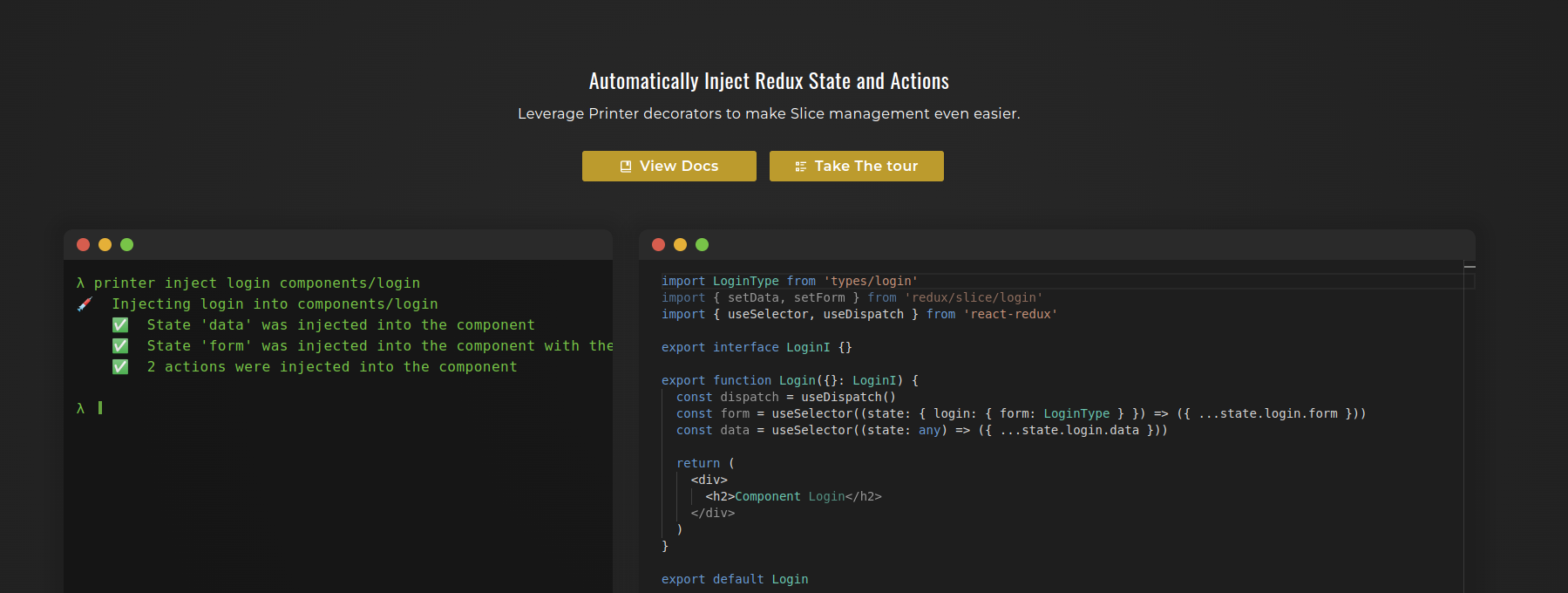Click the subtitle Leverage Printer decorators text
Image resolution: width=1568 pixels, height=593 pixels.
pos(769,113)
